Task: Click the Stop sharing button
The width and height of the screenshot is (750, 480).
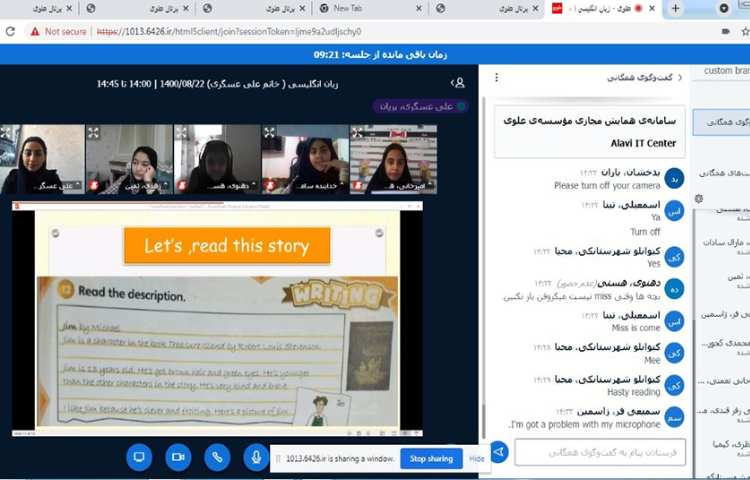Action: (x=430, y=459)
